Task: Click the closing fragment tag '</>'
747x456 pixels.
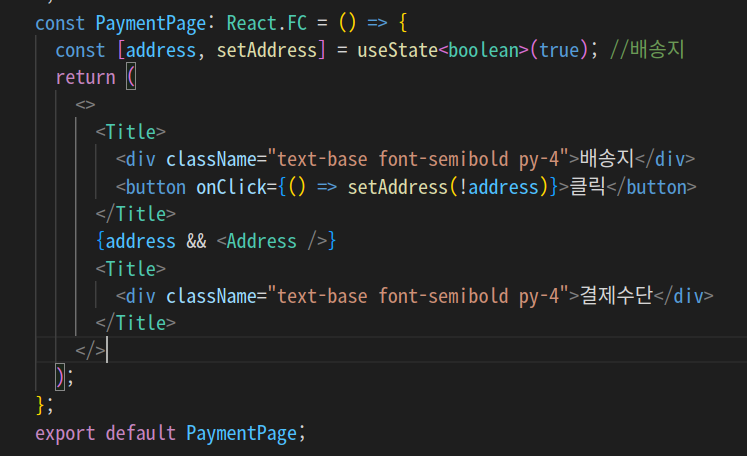Action: click(x=91, y=351)
